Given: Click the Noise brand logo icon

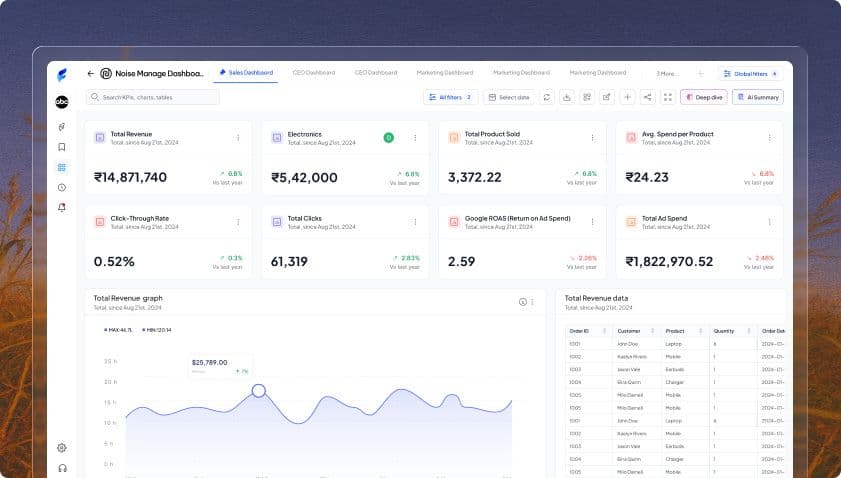Looking at the screenshot, I should coord(106,73).
